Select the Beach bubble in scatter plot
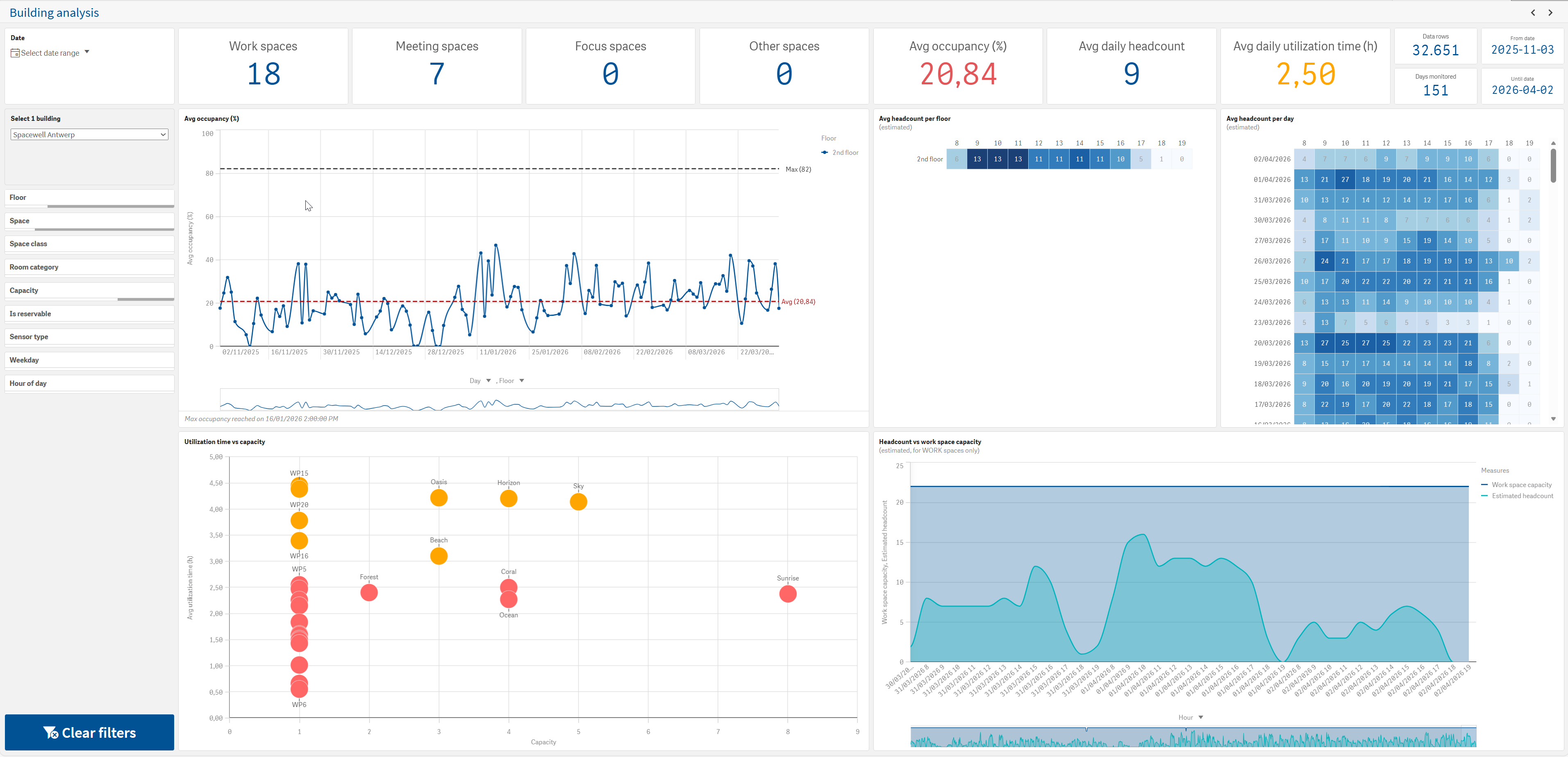 439,556
